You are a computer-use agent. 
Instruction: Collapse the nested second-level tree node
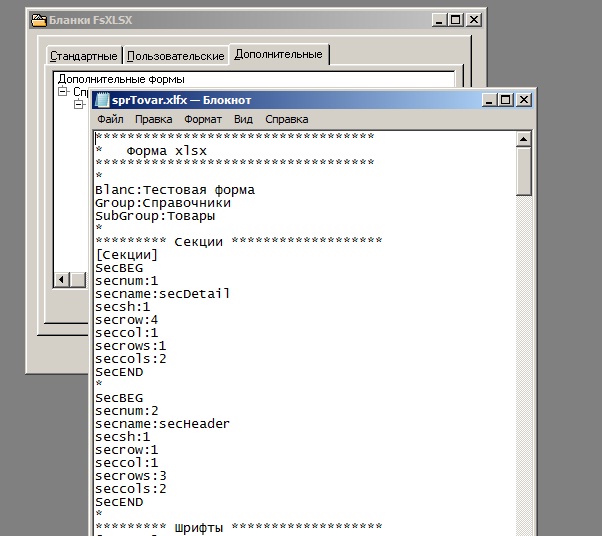pyautogui.click(x=78, y=103)
